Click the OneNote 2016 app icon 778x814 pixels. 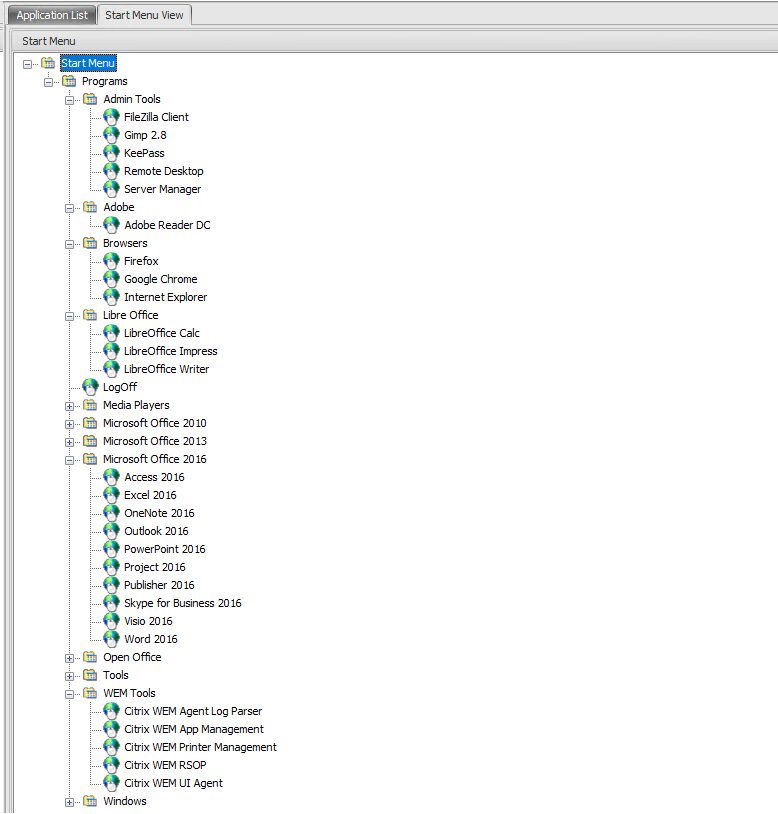(x=111, y=513)
